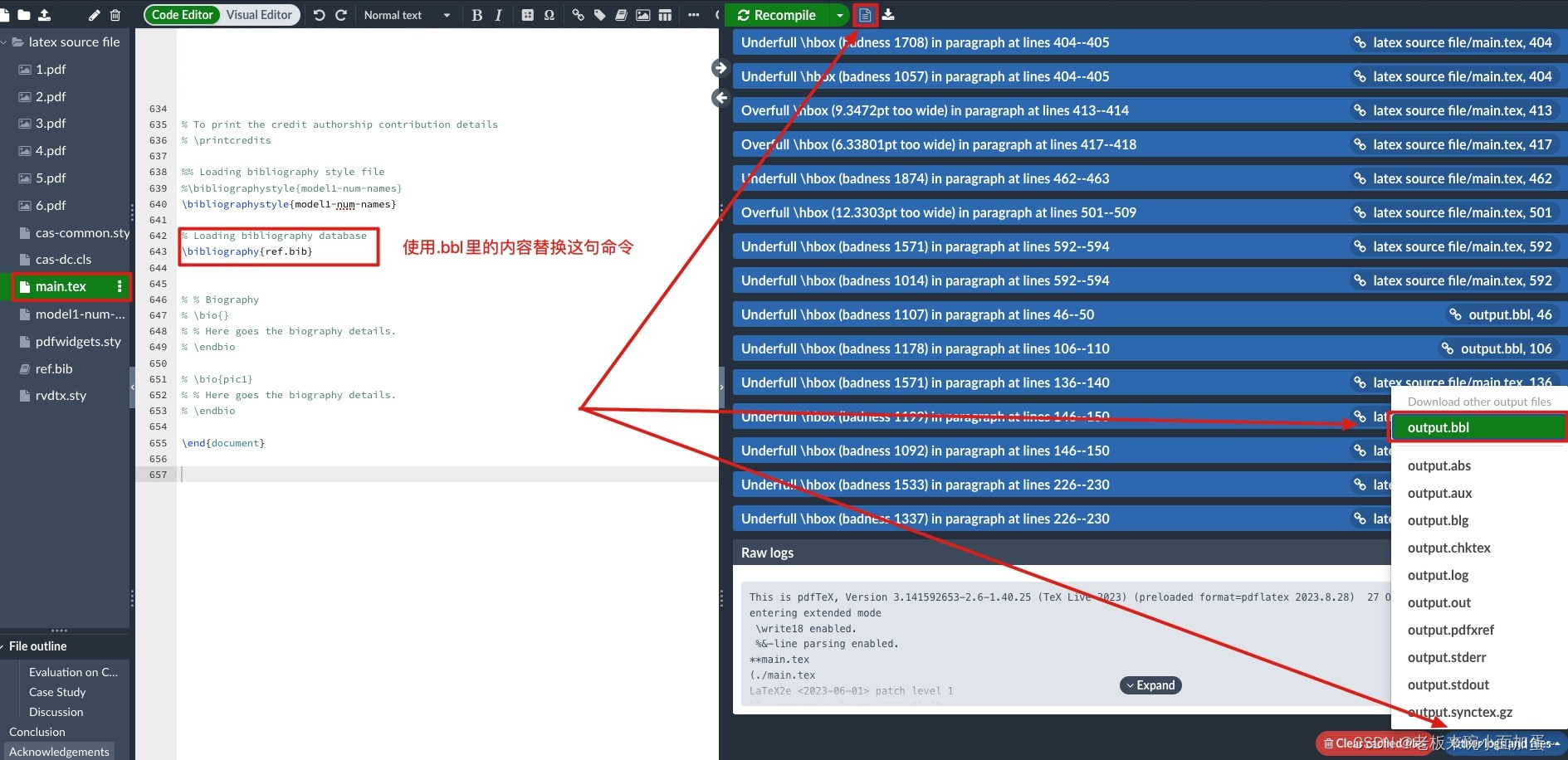The height and width of the screenshot is (760, 1568).
Task: Switch to Code Editor mode
Action: [182, 15]
